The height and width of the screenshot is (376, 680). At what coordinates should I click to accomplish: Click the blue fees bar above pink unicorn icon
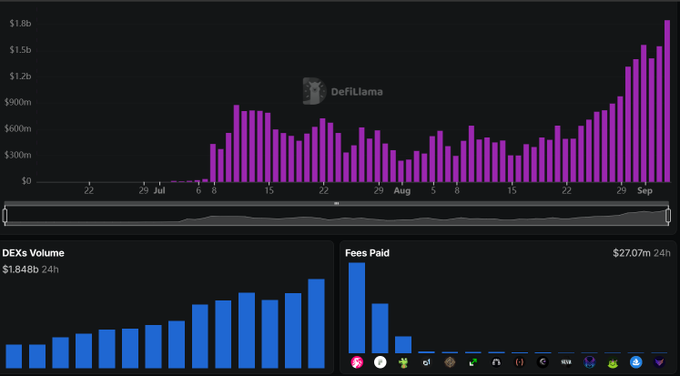(x=357, y=308)
